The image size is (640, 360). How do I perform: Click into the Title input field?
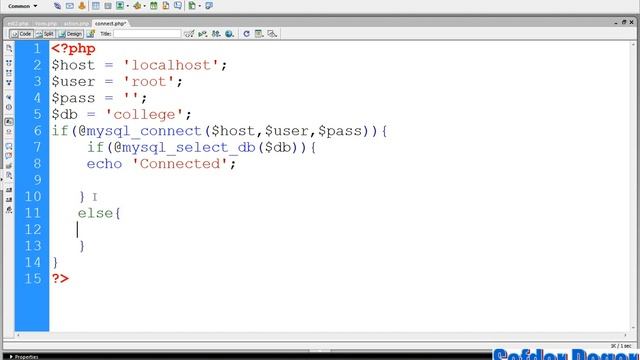coord(147,34)
